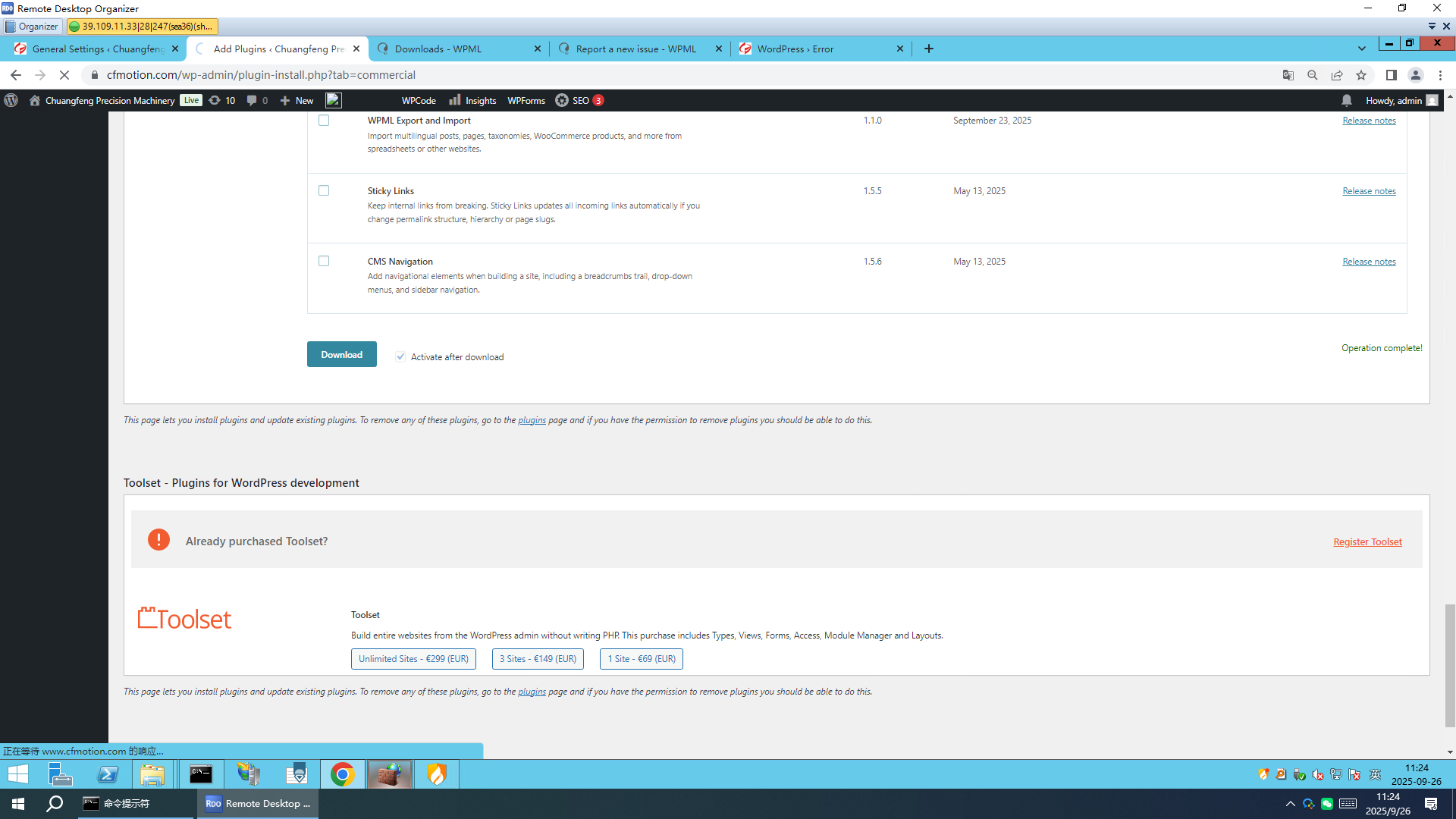Select the Sticky Links checkbox
Screen dimensions: 1456x819
click(x=324, y=190)
